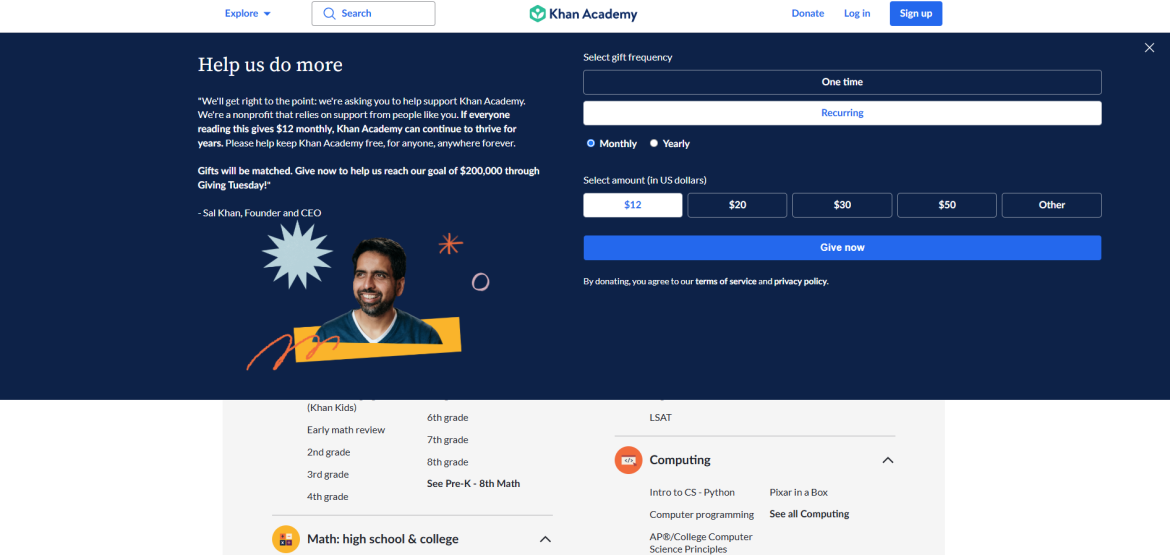Open the 8th grade course

pyautogui.click(x=448, y=462)
